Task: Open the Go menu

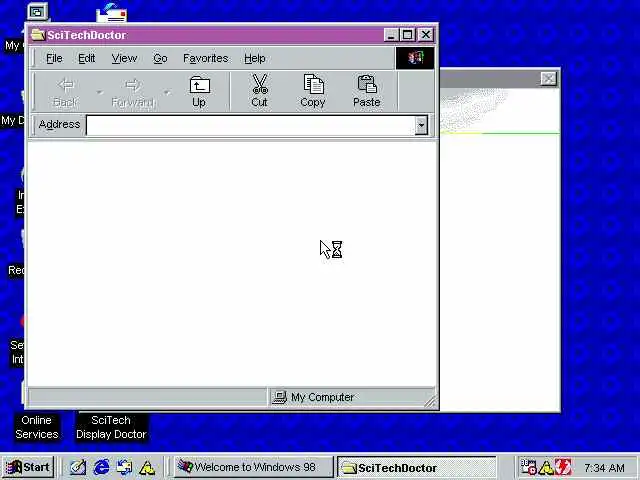Action: 160,58
